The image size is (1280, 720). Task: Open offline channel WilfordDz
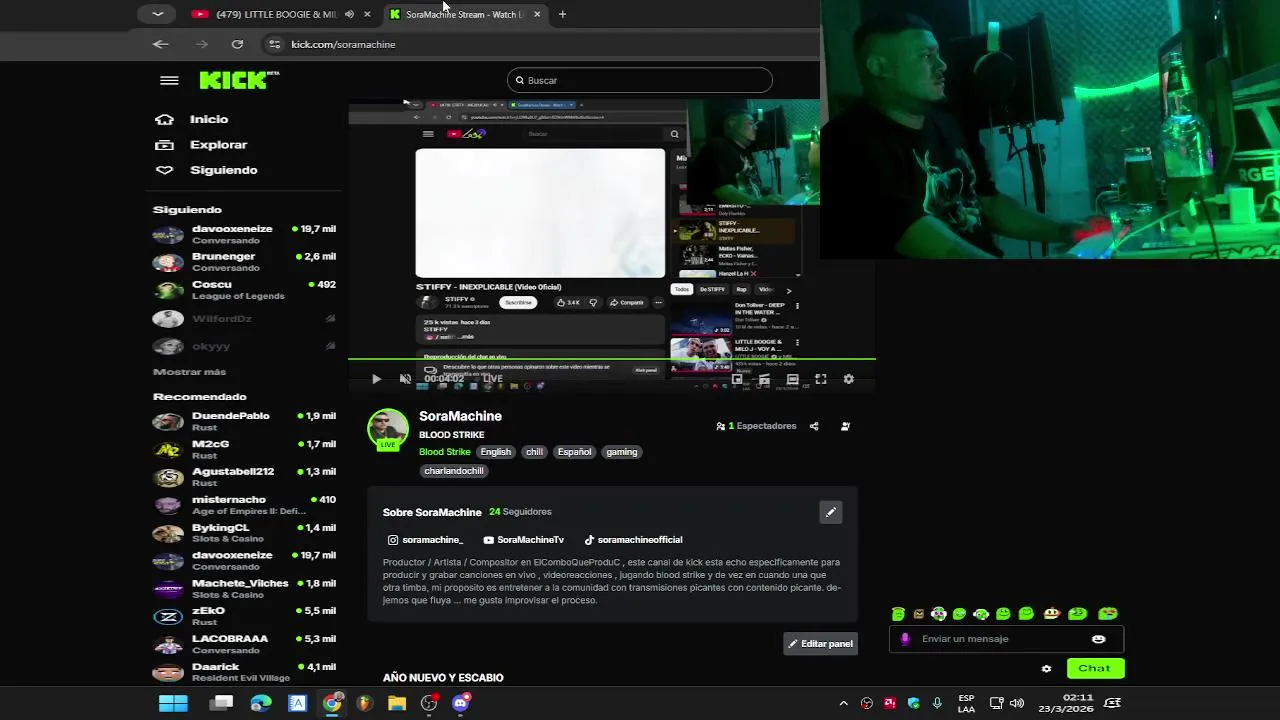[244, 318]
